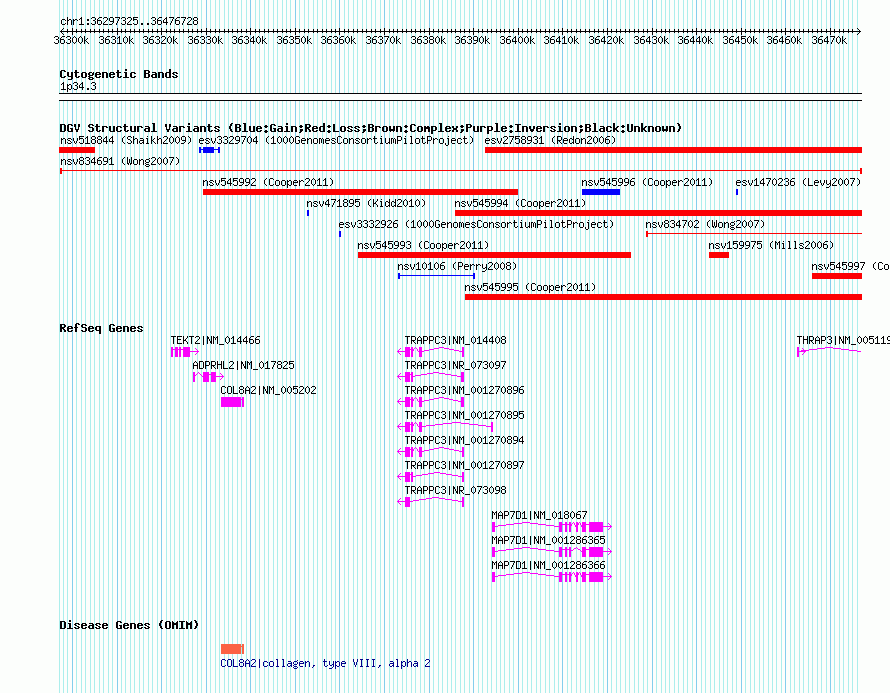Open the nsv10106 (Perry2008) label
This screenshot has width=890, height=693.
click(457, 266)
